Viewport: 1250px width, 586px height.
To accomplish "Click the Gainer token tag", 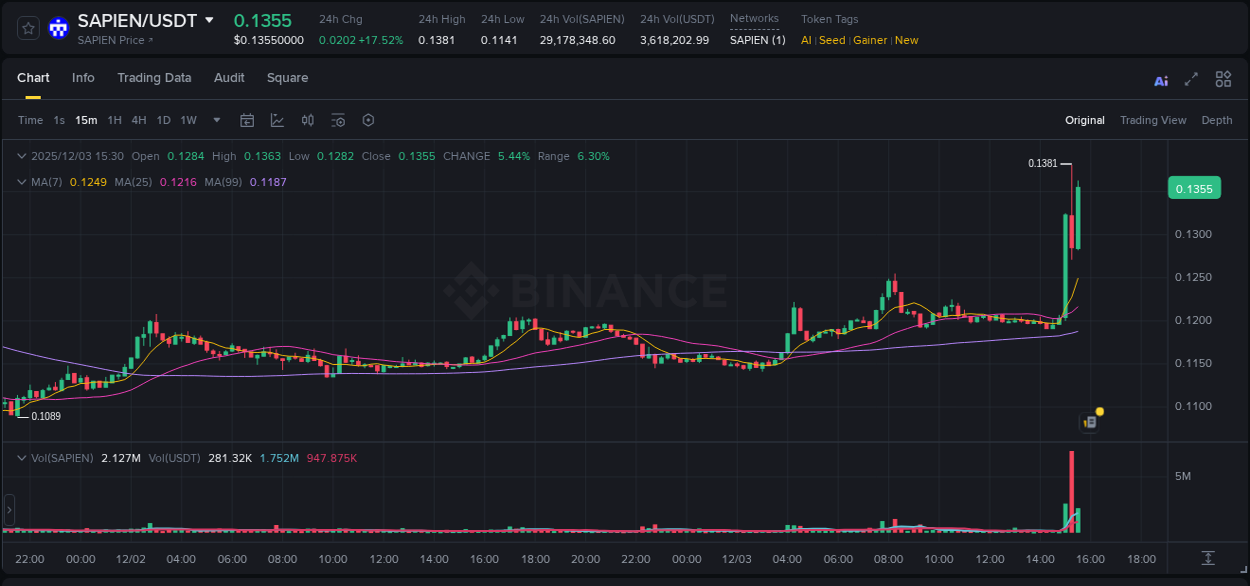I will 870,40.
